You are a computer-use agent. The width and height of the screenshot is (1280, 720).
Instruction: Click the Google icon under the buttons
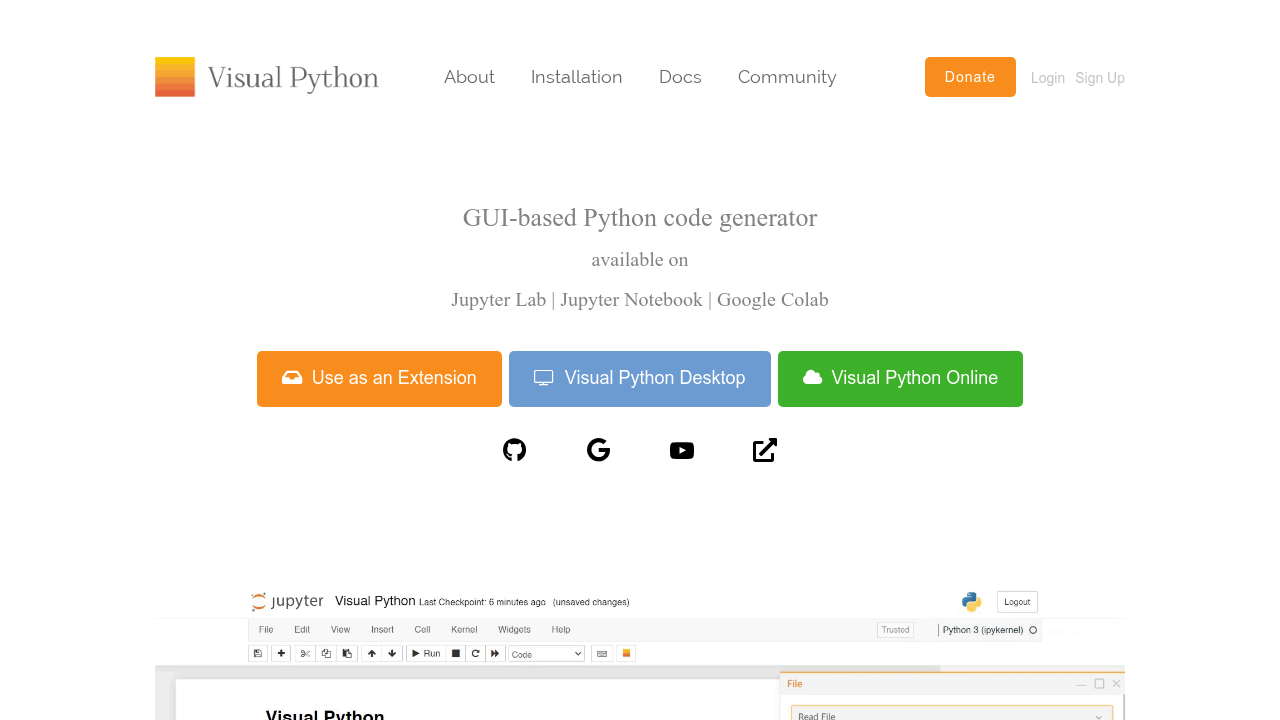pos(598,450)
